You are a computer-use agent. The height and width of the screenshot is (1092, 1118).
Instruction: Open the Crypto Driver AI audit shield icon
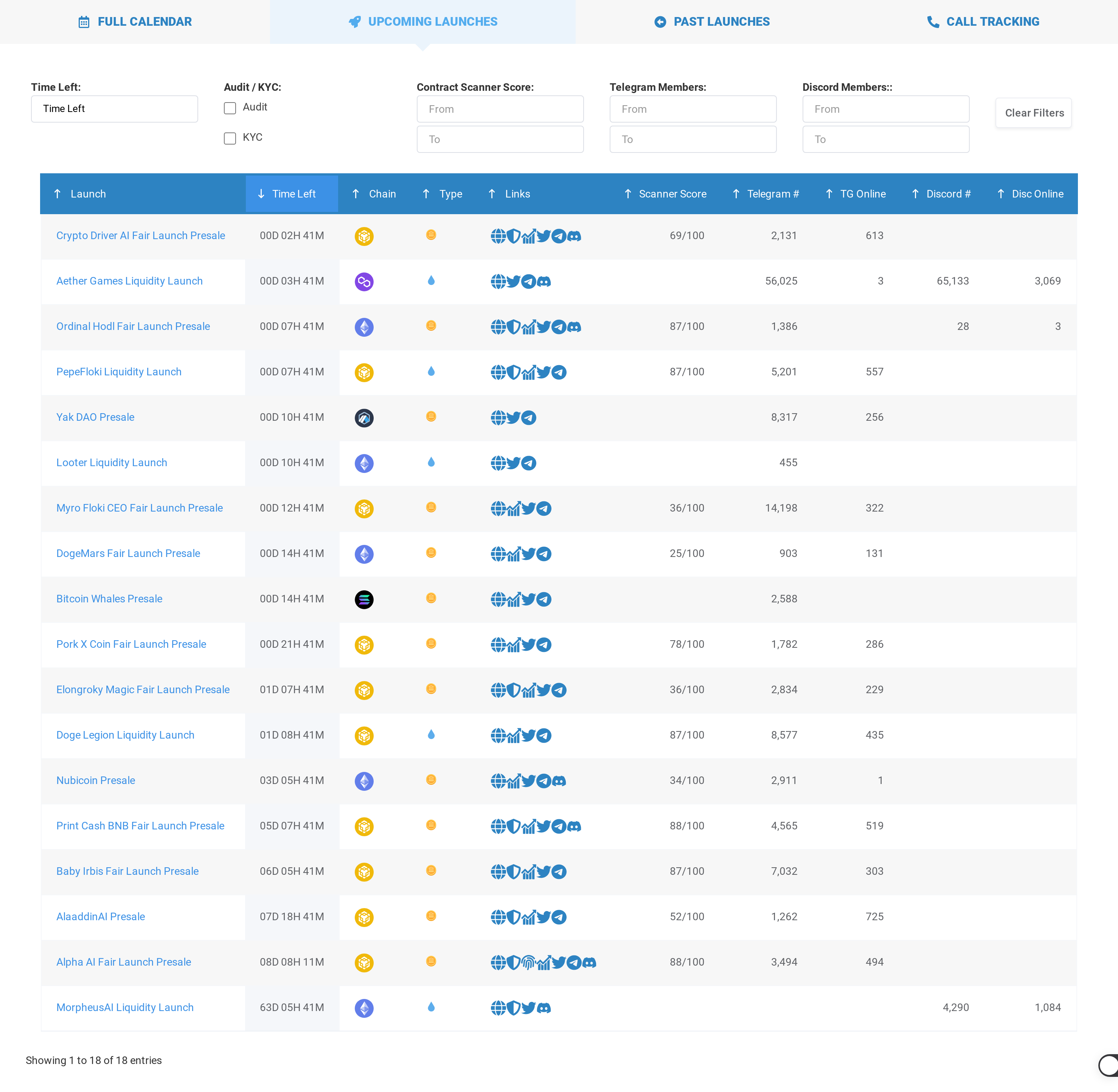(x=514, y=236)
